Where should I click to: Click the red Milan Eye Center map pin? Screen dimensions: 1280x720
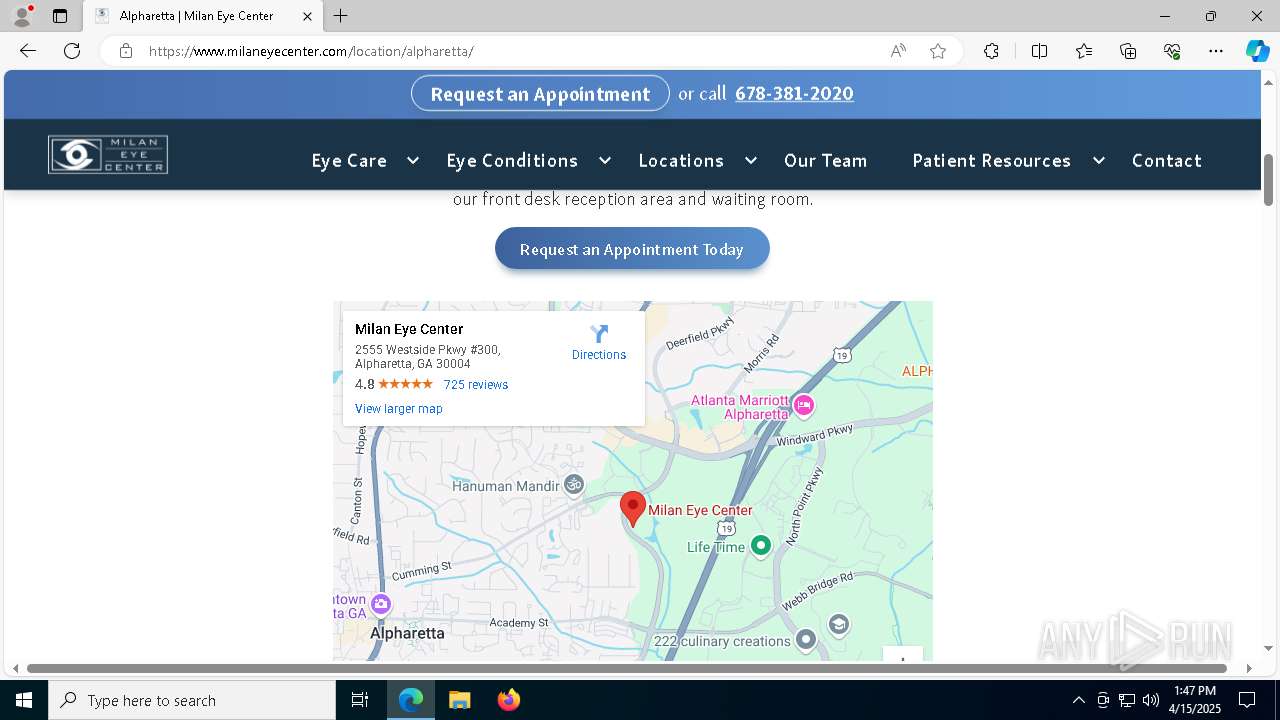pos(632,508)
